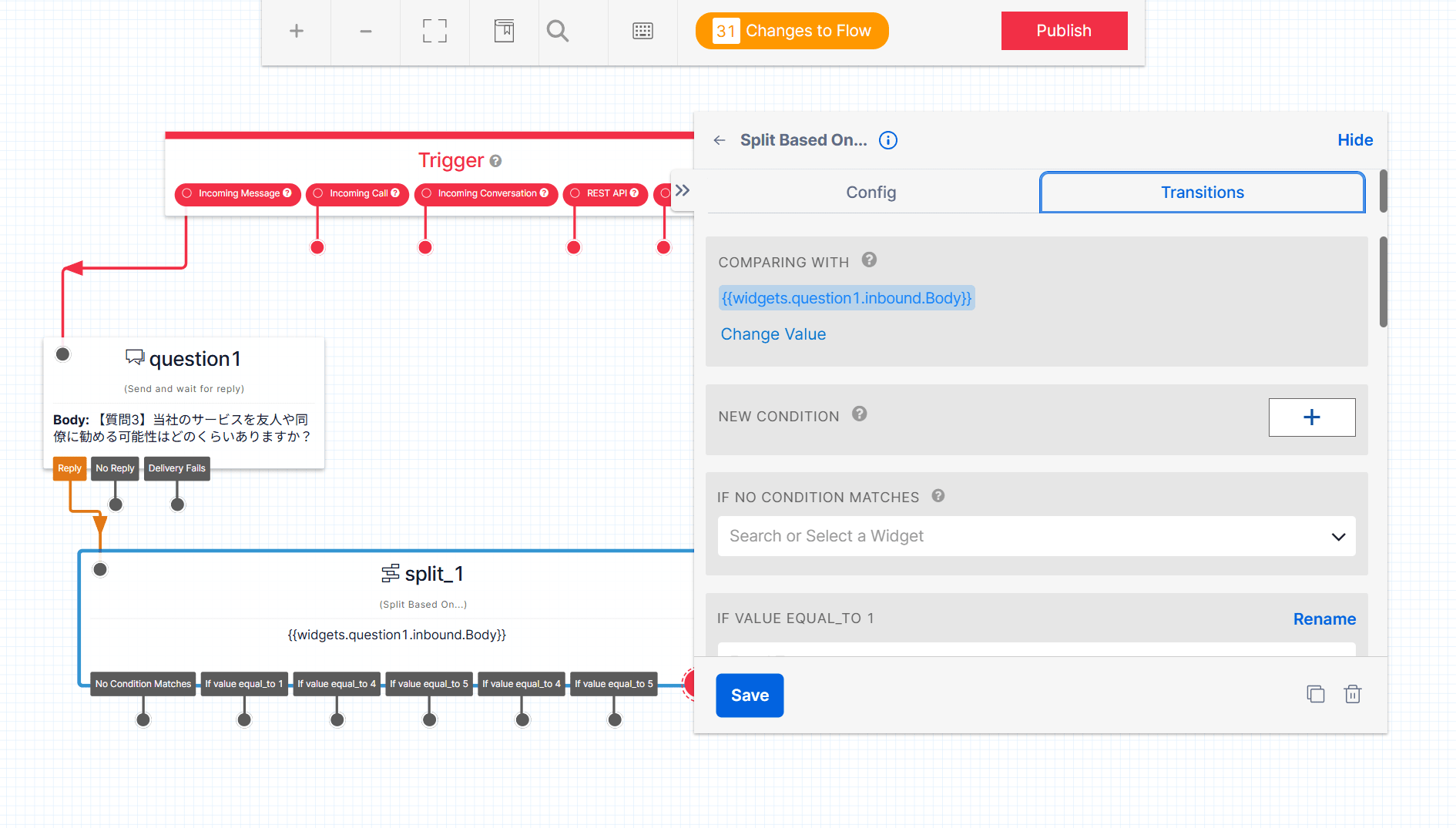This screenshot has width=1456, height=828.
Task: Rename the If Value Equal_To 1 transition
Action: pyautogui.click(x=1324, y=619)
